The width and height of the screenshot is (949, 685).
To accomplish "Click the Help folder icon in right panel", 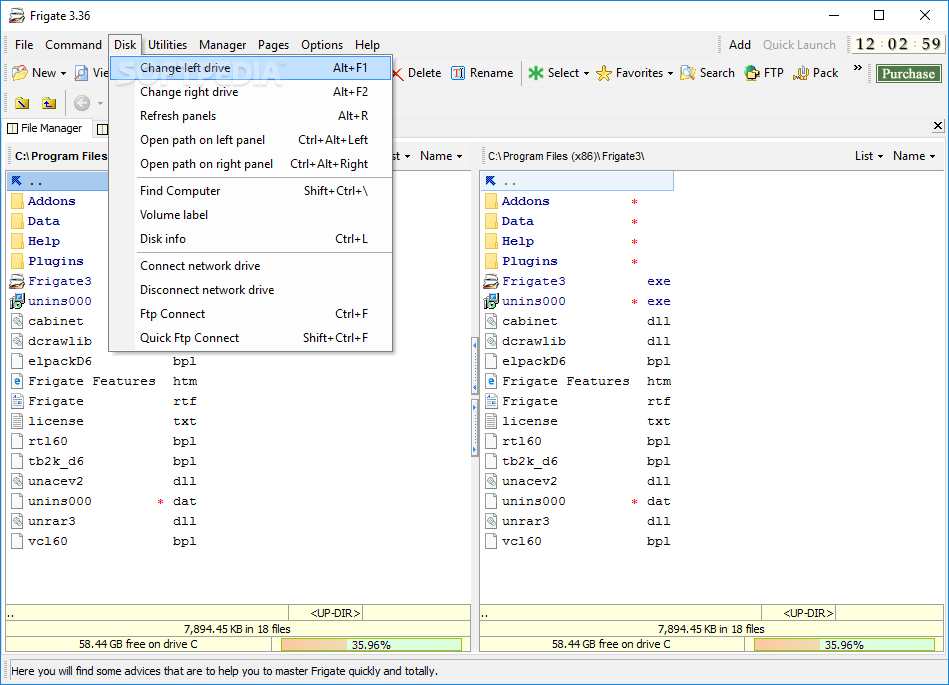I will coord(491,241).
